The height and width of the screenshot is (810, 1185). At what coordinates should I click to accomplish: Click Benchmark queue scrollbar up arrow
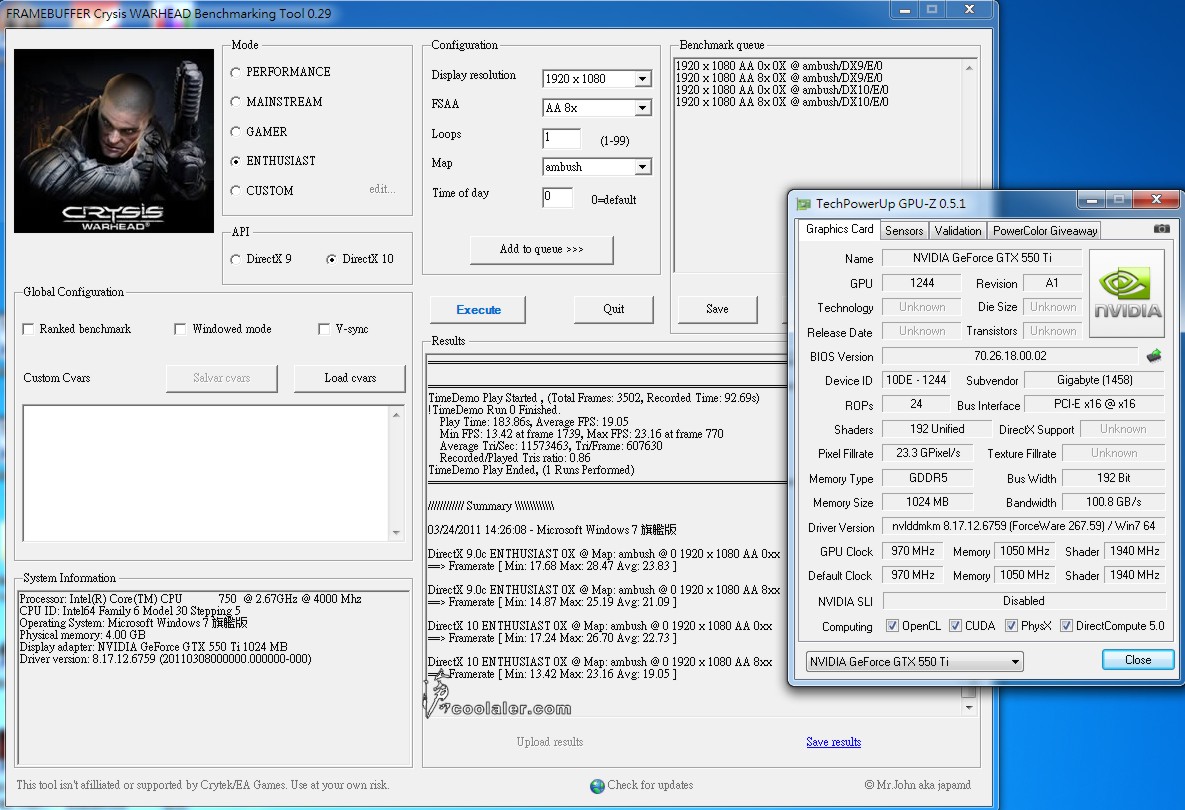969,68
